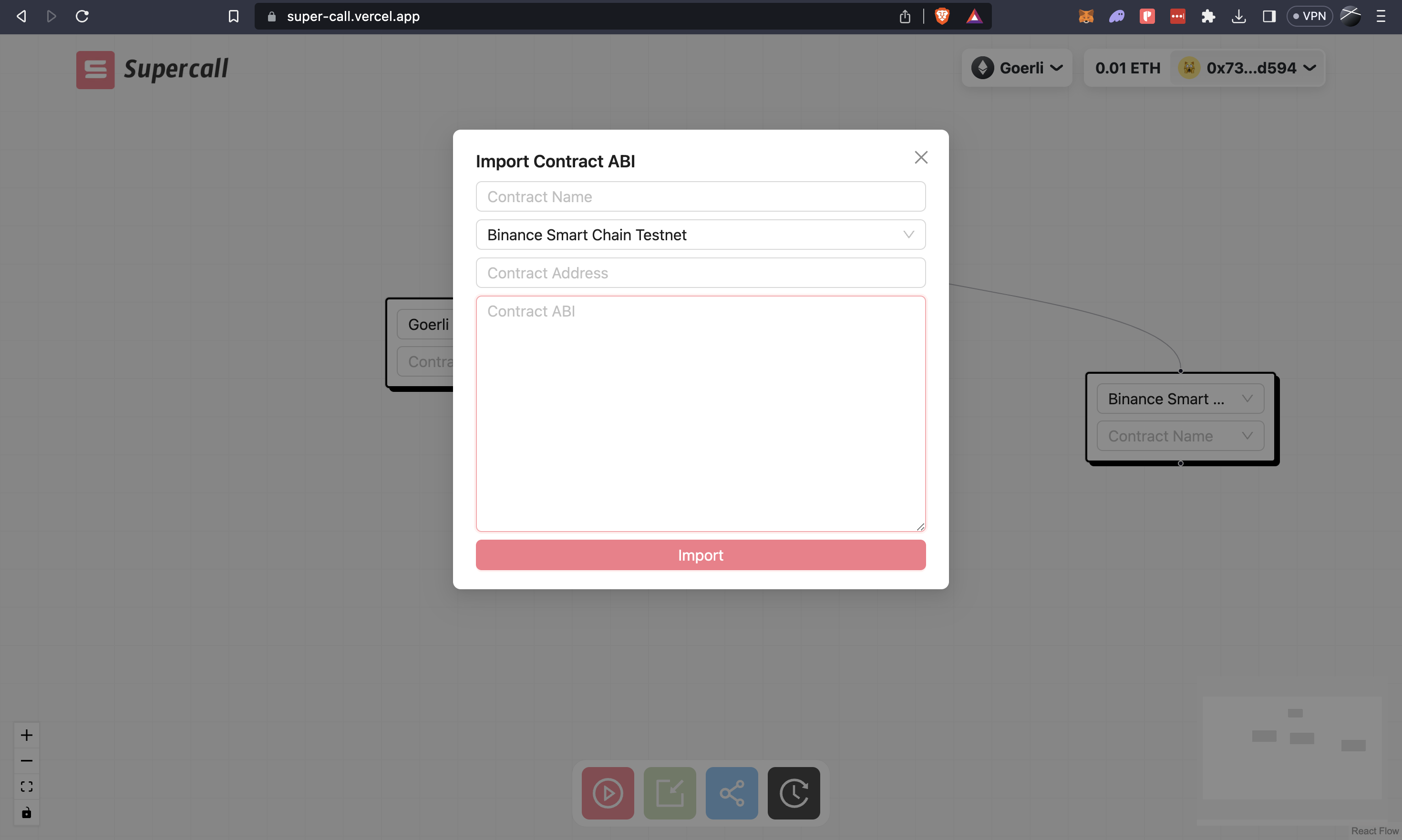
Task: Zoom in the React Flow canvas
Action: pyautogui.click(x=27, y=735)
